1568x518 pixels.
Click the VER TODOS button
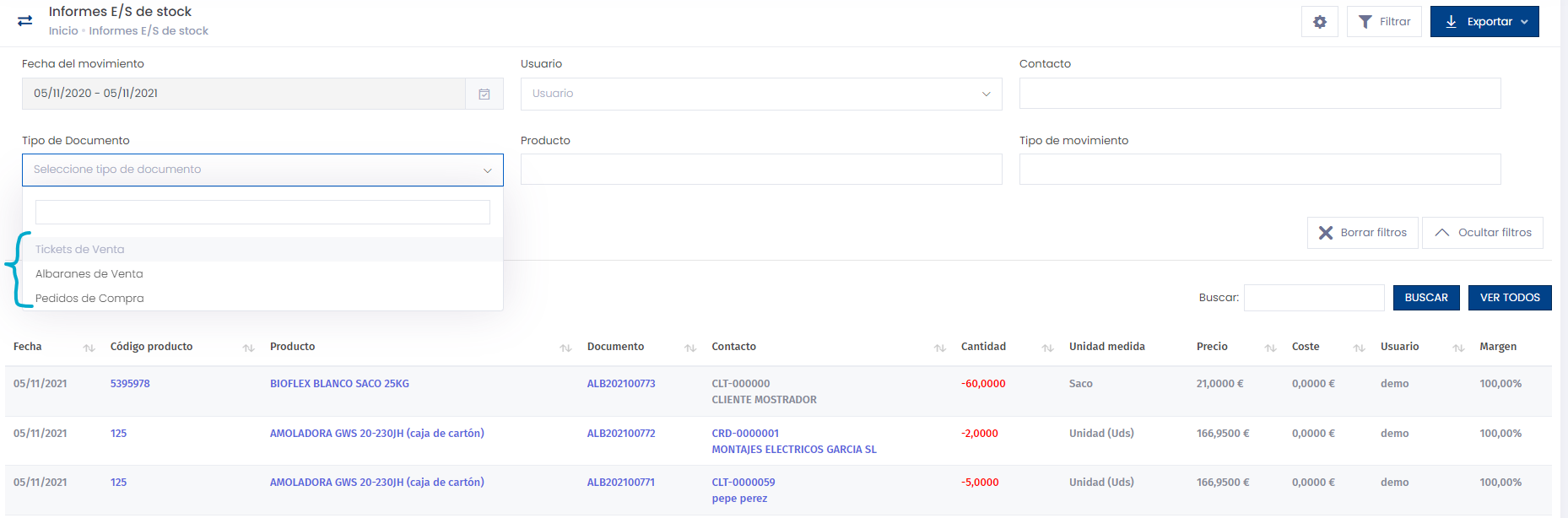point(1510,298)
